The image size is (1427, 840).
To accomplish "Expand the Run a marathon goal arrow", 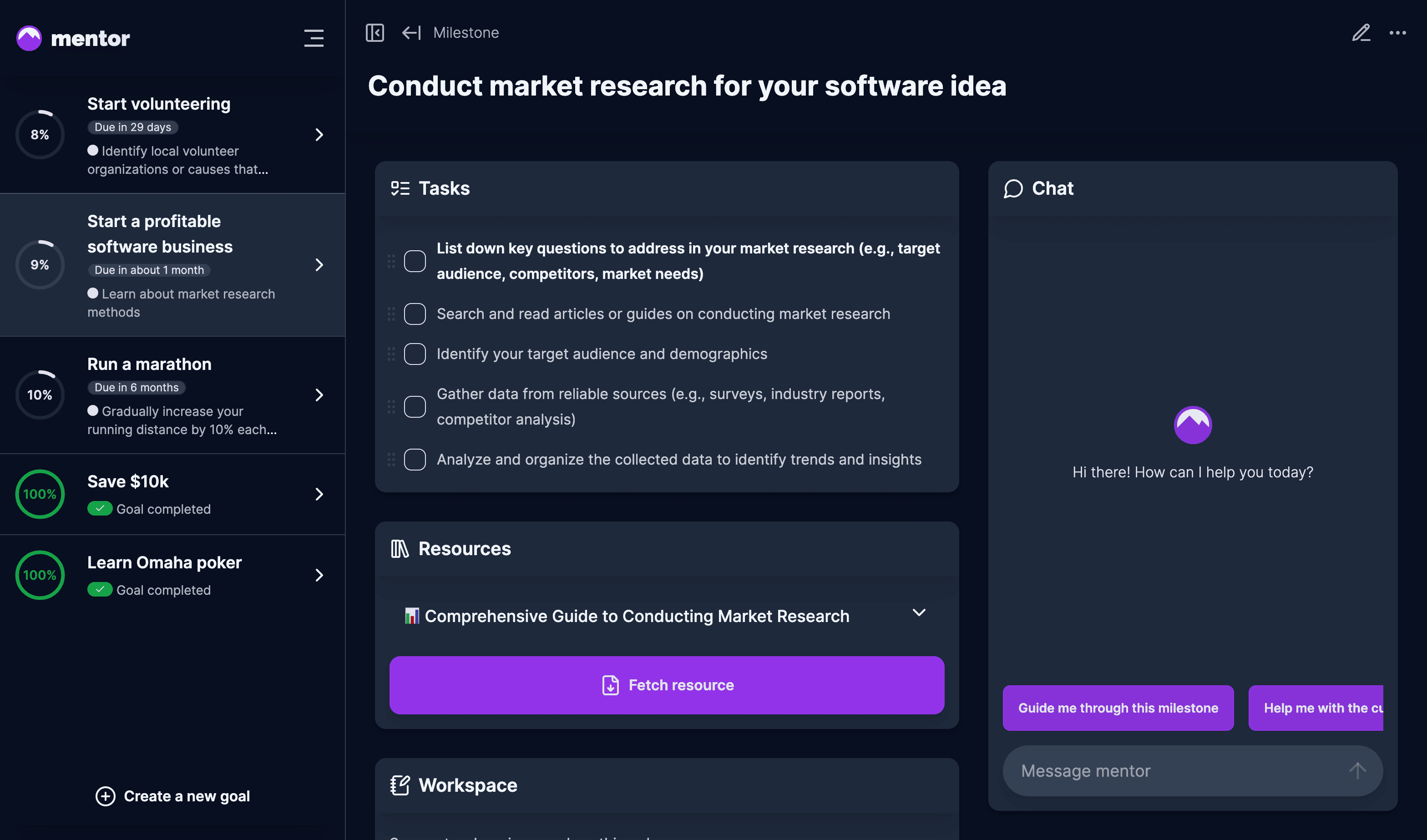I will click(319, 395).
